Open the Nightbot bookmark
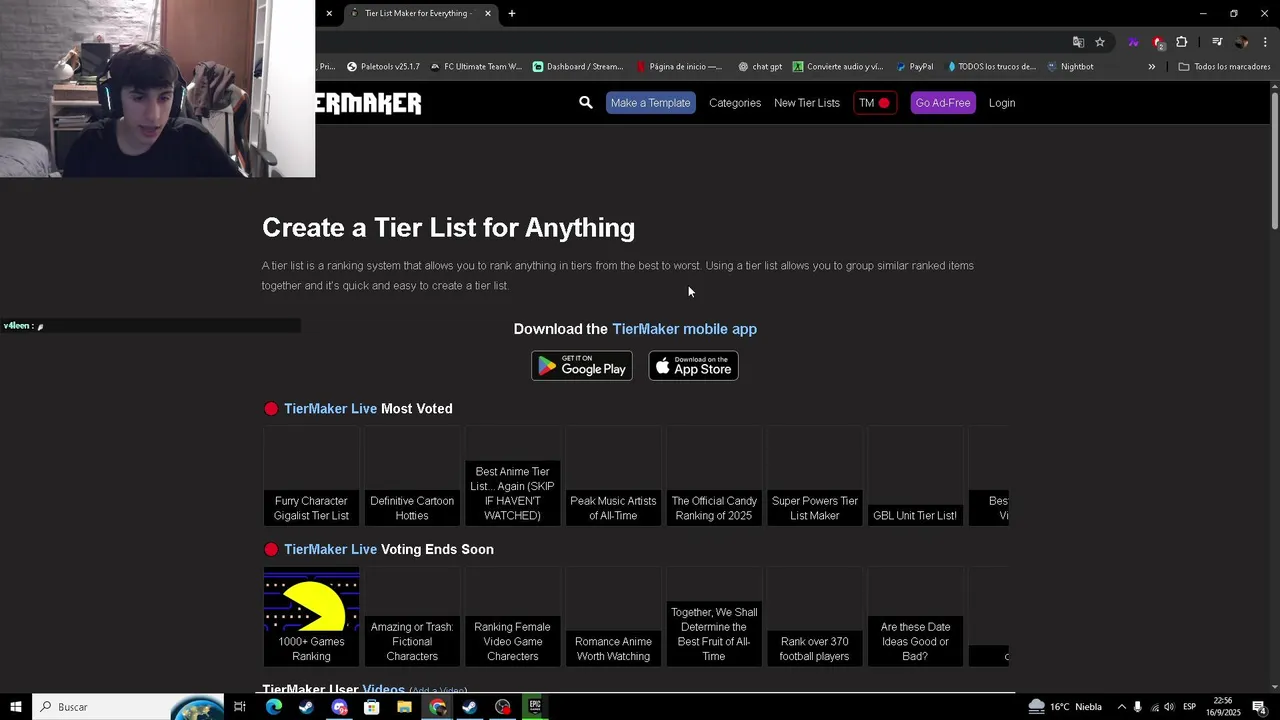The height and width of the screenshot is (720, 1280). point(1070,67)
